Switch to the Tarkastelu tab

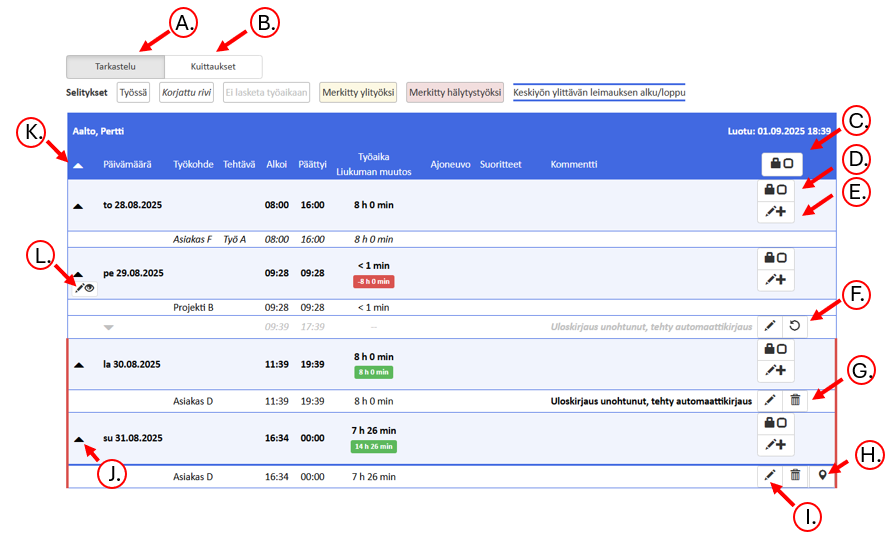pyautogui.click(x=115, y=67)
